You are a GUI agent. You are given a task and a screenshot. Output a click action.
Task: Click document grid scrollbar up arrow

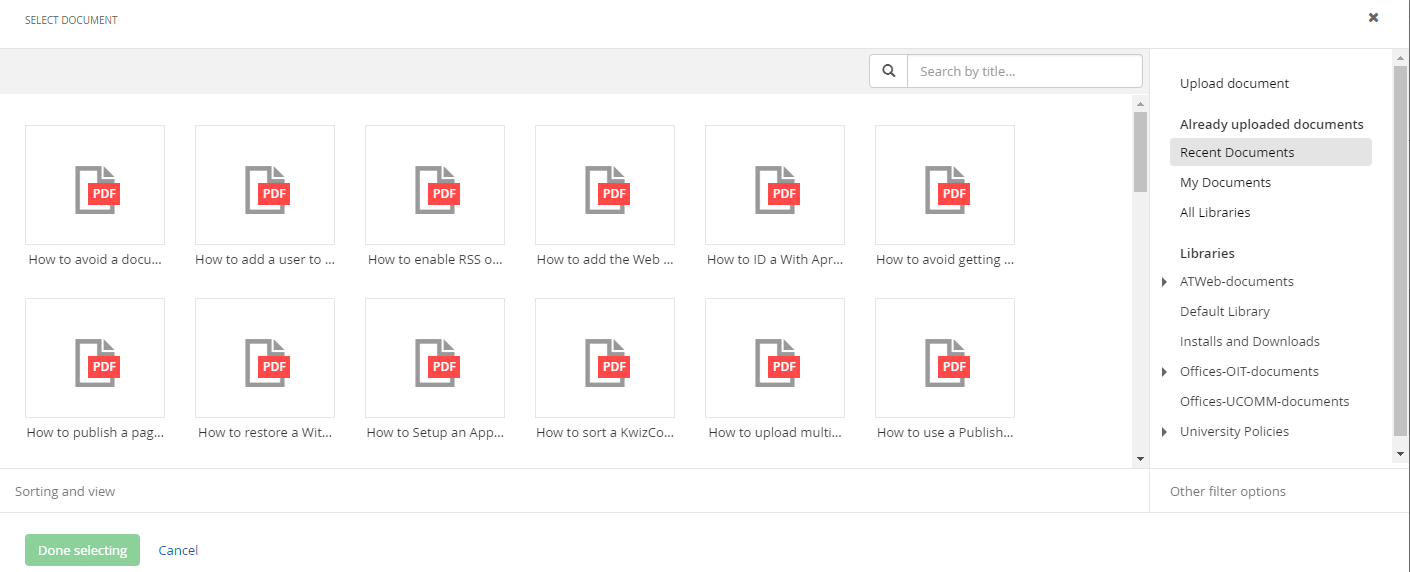tap(1140, 102)
